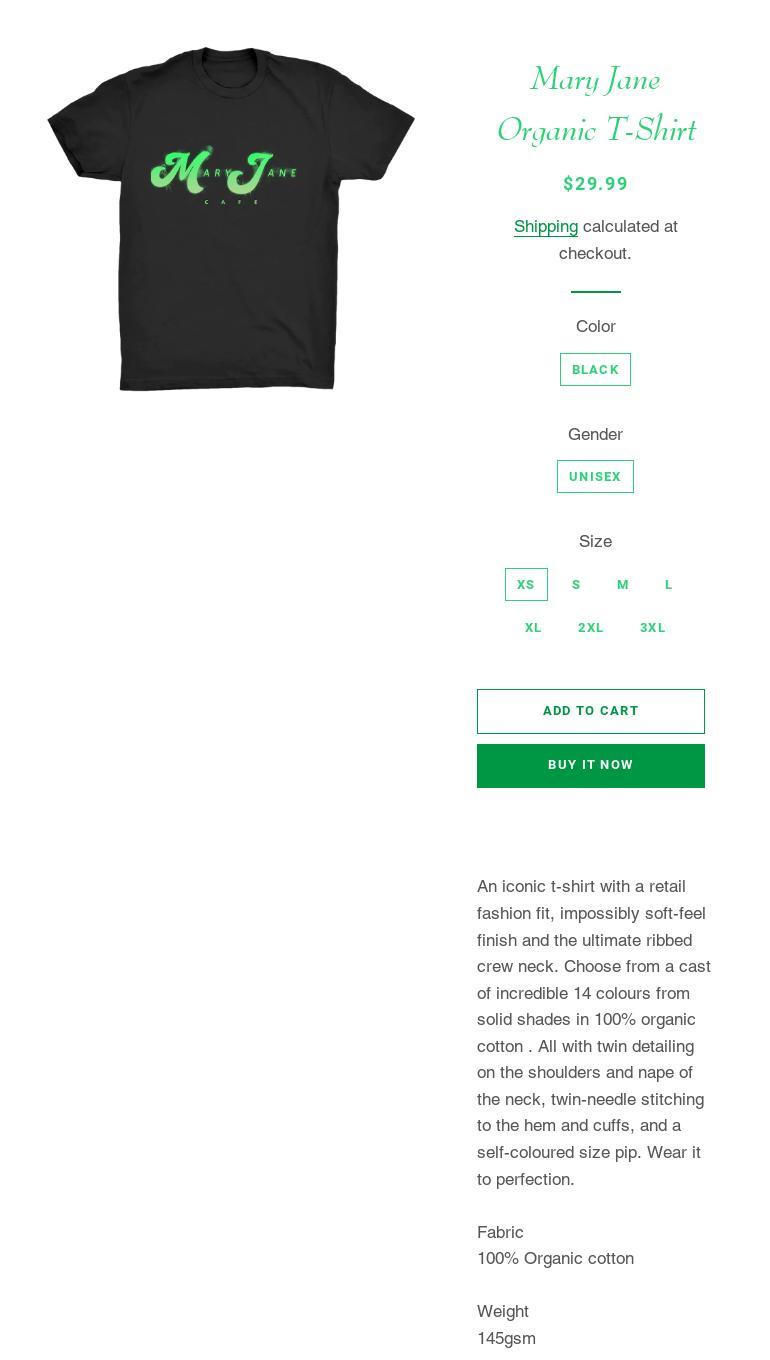Select size 3XL
Image resolution: width=770 pixels, height=1360 pixels.
653,628
